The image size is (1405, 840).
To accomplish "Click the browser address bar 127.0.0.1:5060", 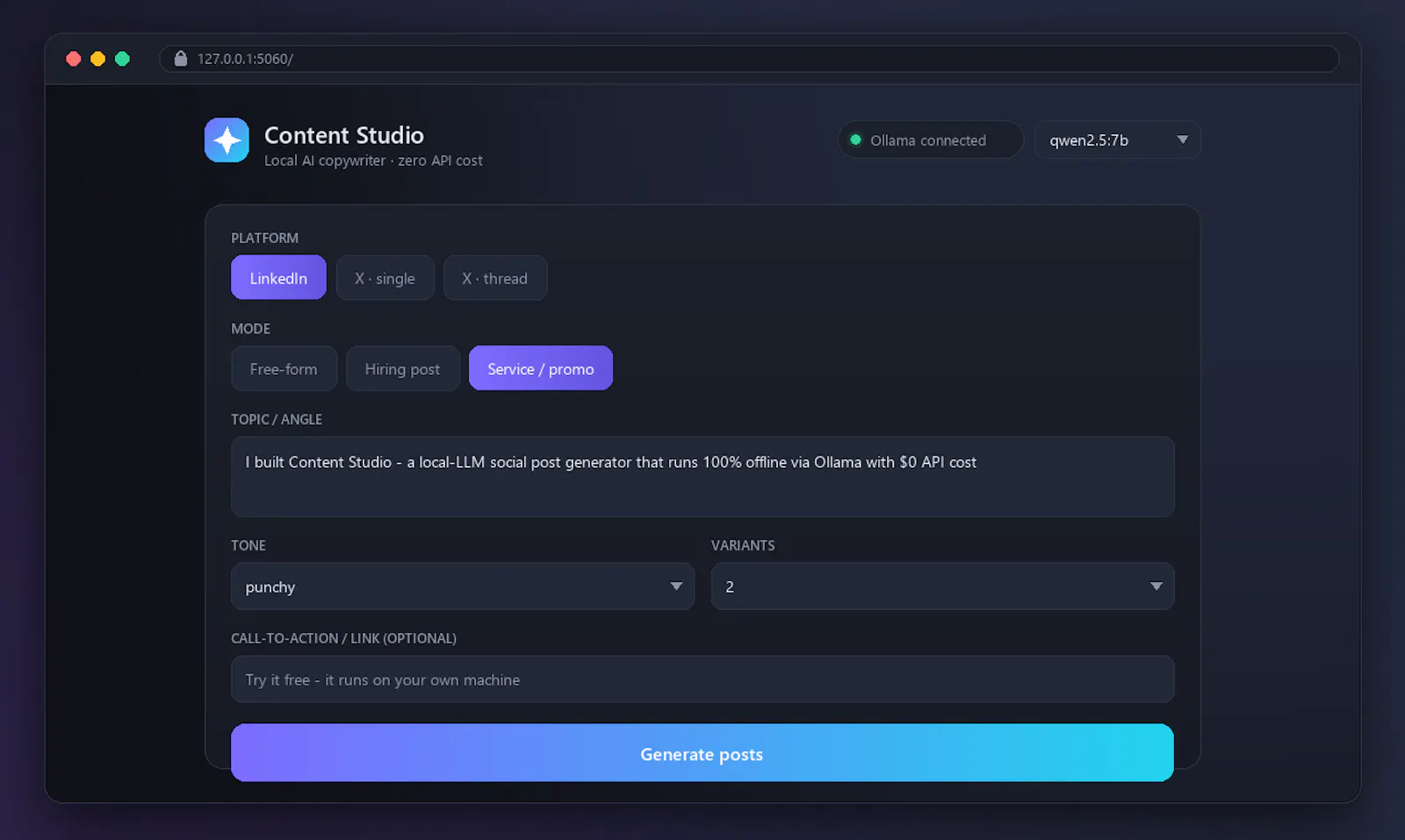I will 749,59.
